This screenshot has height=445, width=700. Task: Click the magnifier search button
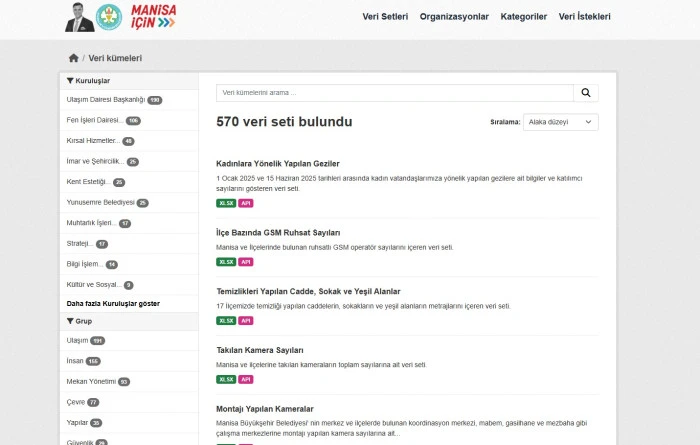(586, 93)
